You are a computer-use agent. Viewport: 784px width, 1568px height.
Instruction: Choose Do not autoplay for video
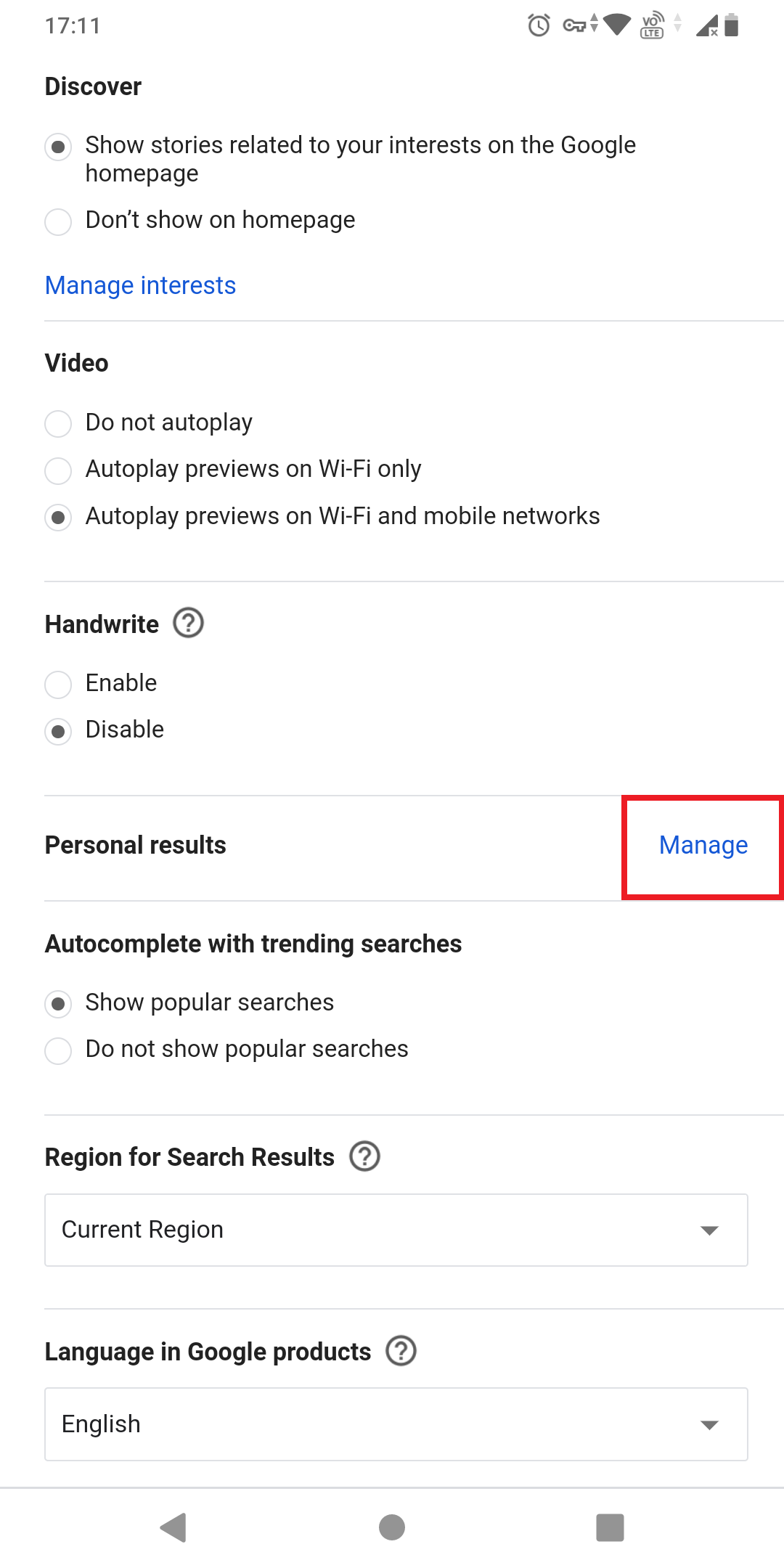point(58,423)
